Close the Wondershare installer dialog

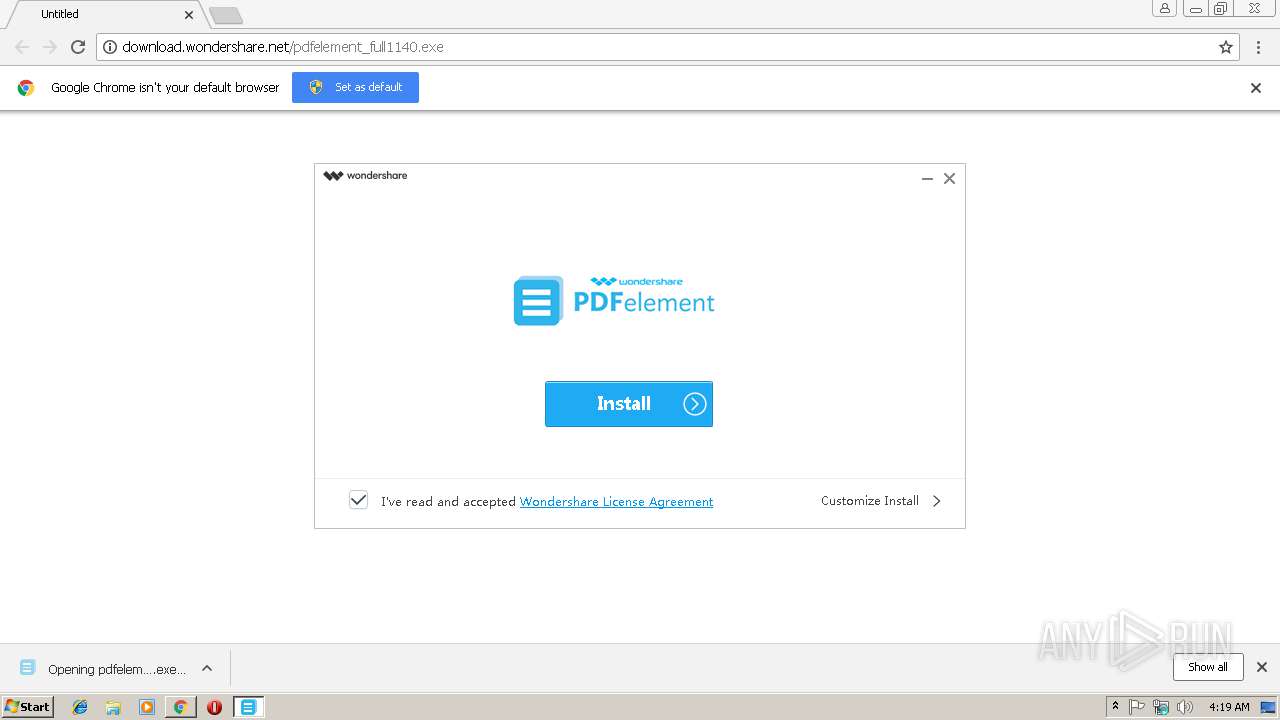[950, 179]
